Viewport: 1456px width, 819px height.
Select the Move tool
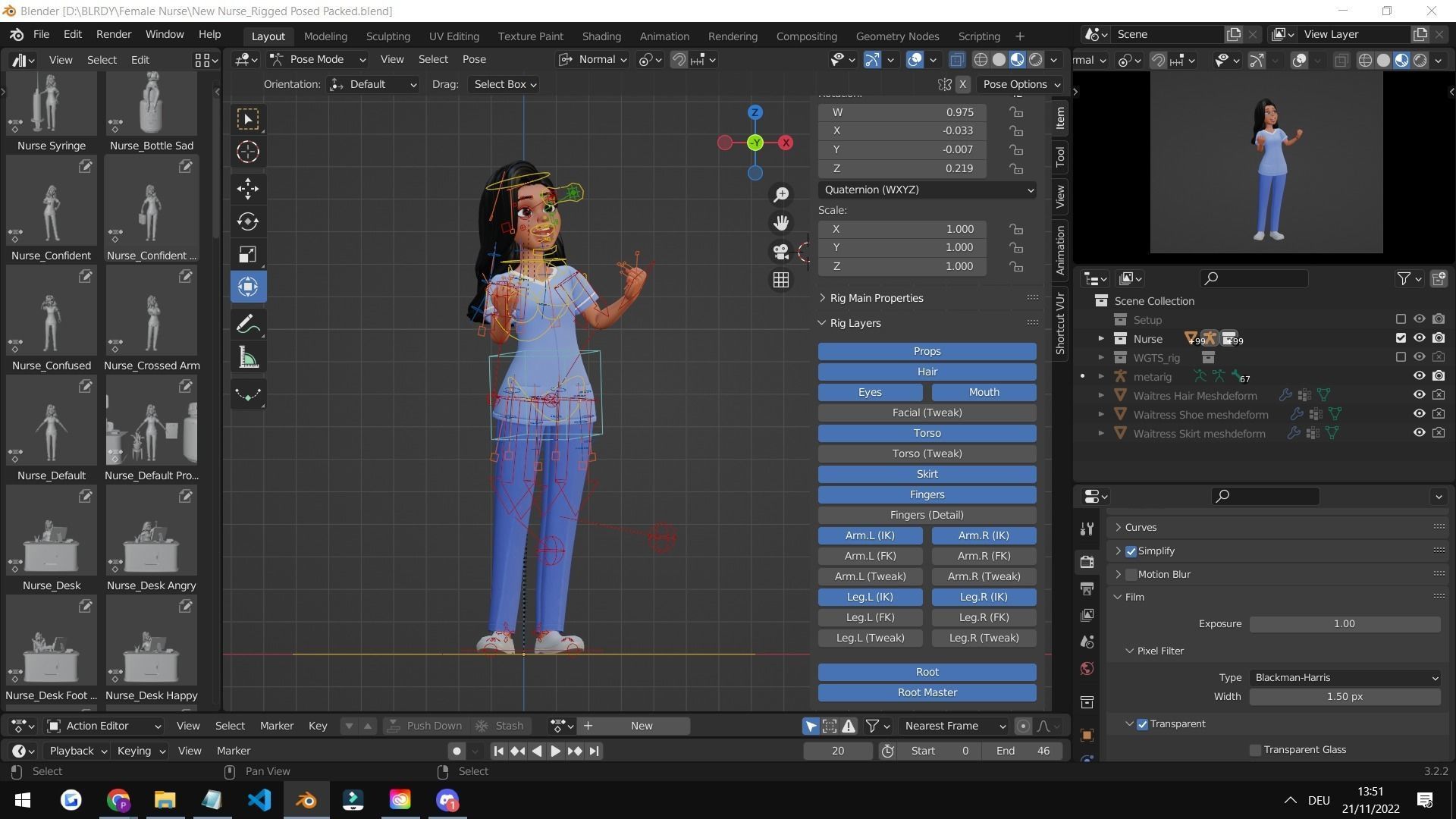(x=248, y=189)
